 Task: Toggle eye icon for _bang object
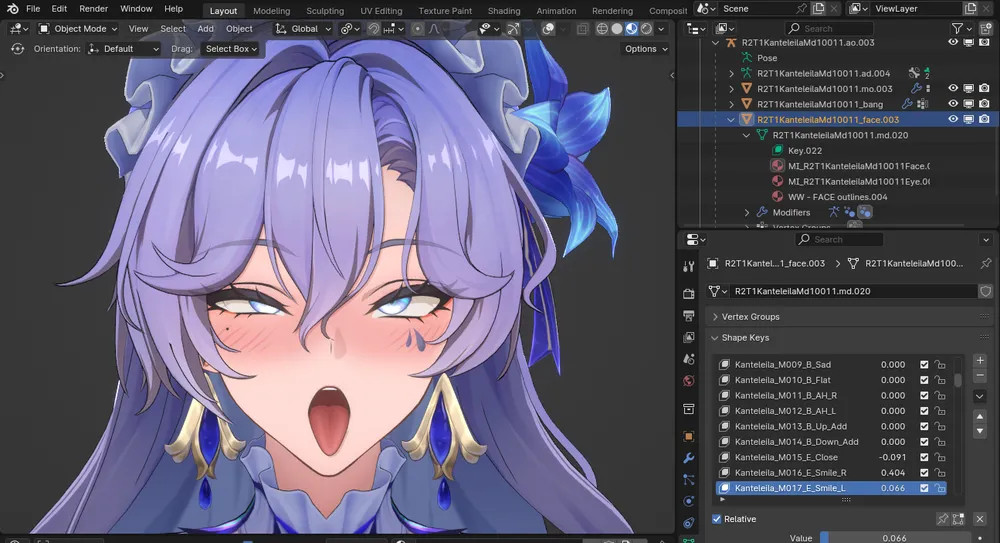tap(953, 104)
